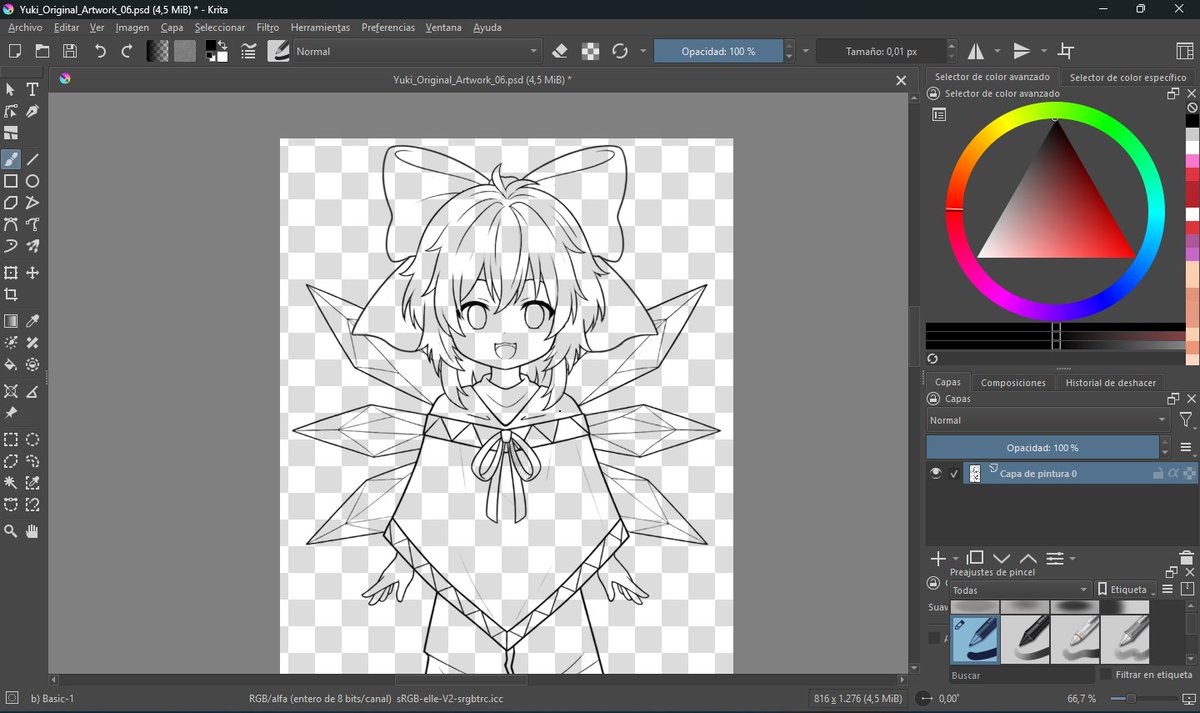1200x713 pixels.
Task: Enable Filtrar en etiqueta checkbox
Action: [x=1105, y=675]
